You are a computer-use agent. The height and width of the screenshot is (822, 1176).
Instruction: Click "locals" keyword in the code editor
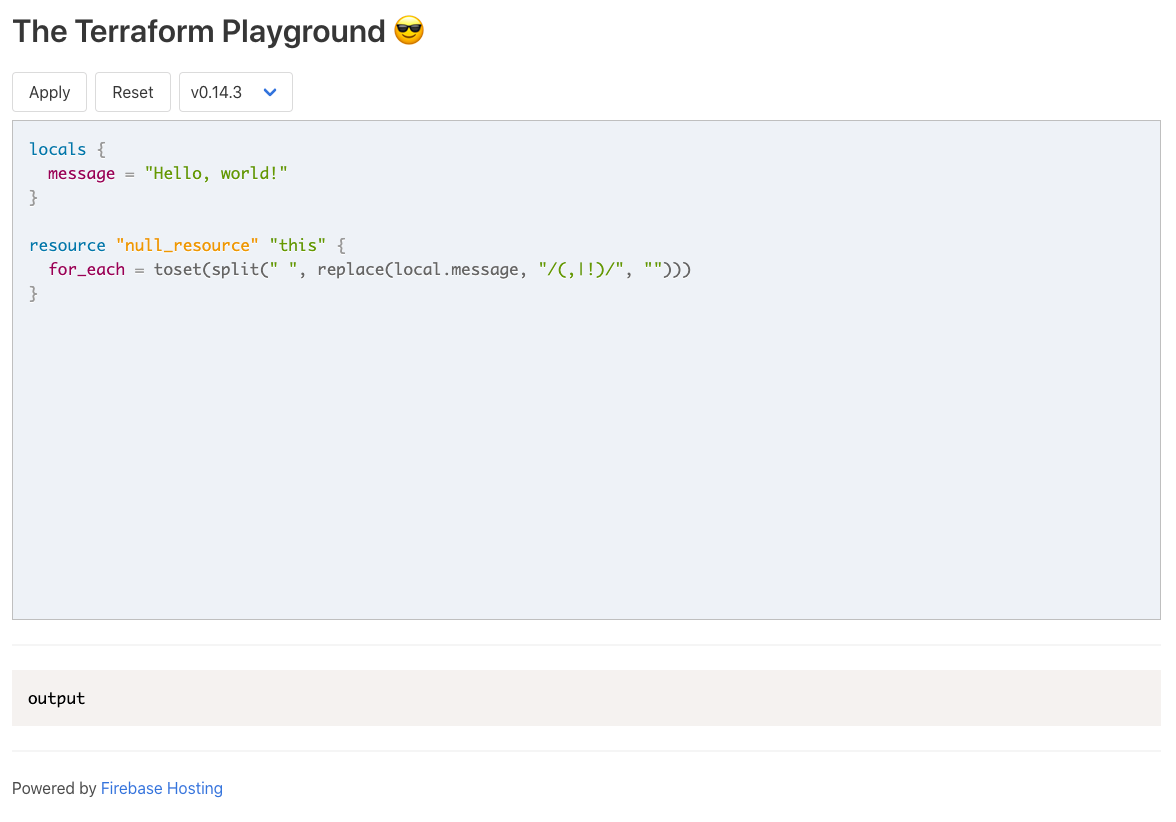(58, 149)
